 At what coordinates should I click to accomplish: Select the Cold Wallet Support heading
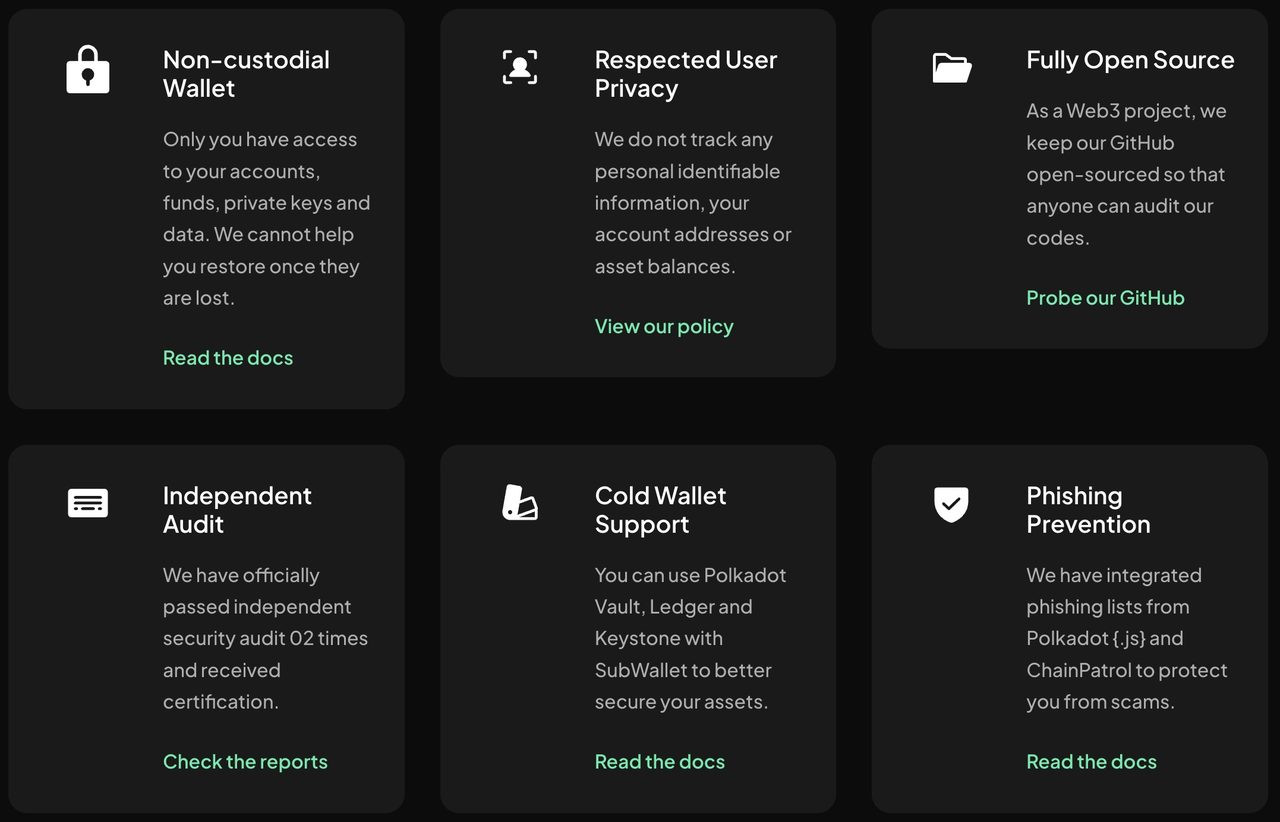coord(661,510)
